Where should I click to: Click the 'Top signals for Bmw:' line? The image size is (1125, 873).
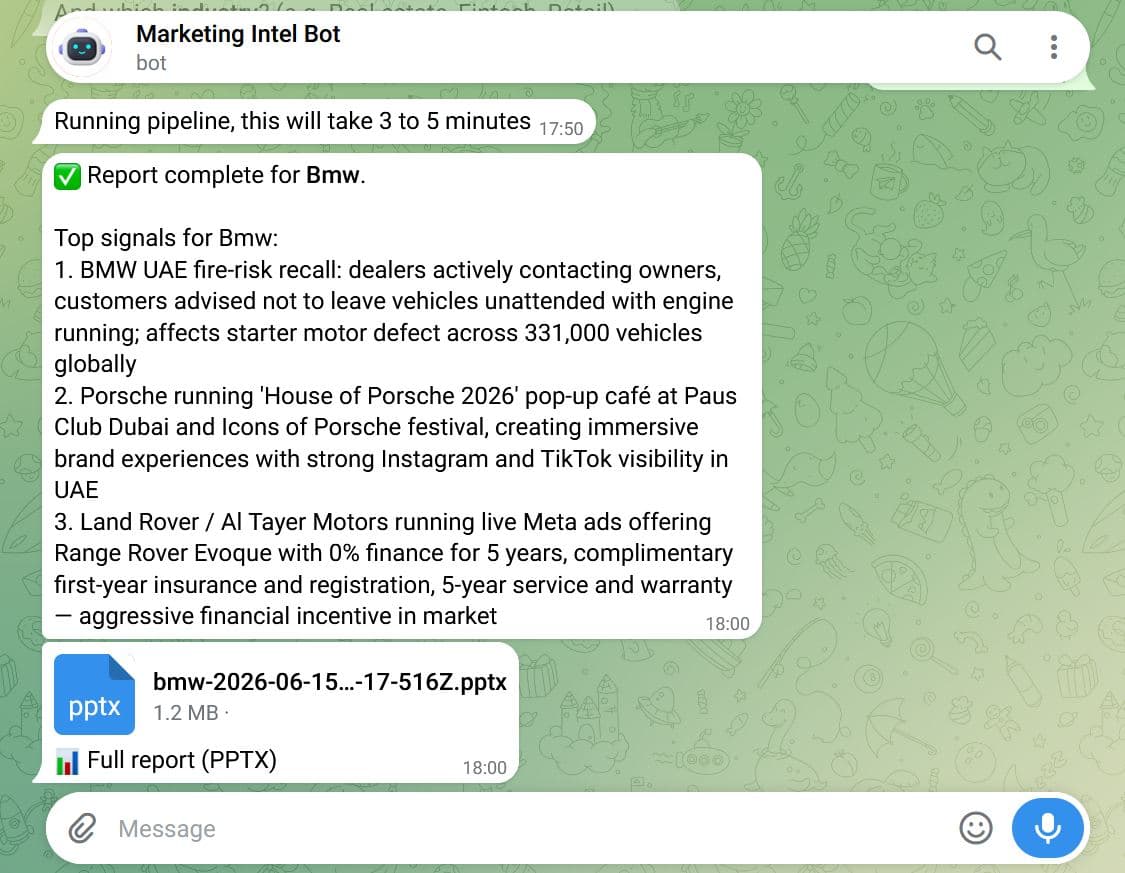click(x=166, y=237)
